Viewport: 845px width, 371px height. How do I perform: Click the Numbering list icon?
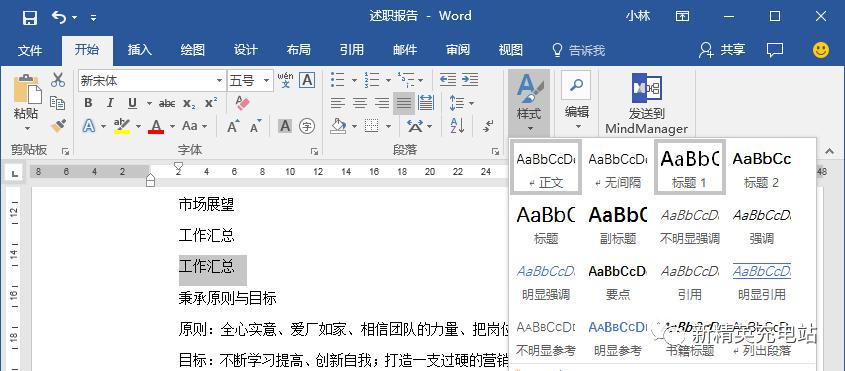[x=372, y=80]
